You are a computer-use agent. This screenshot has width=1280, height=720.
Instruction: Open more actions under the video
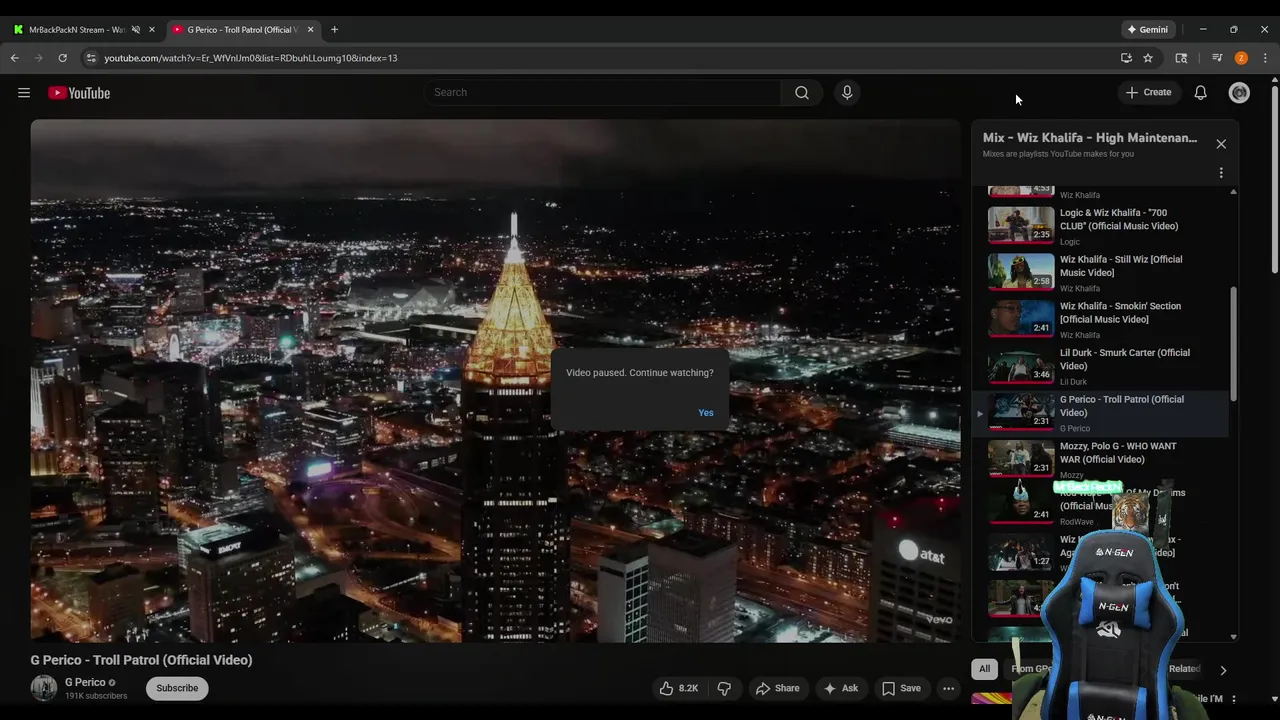pos(948,688)
